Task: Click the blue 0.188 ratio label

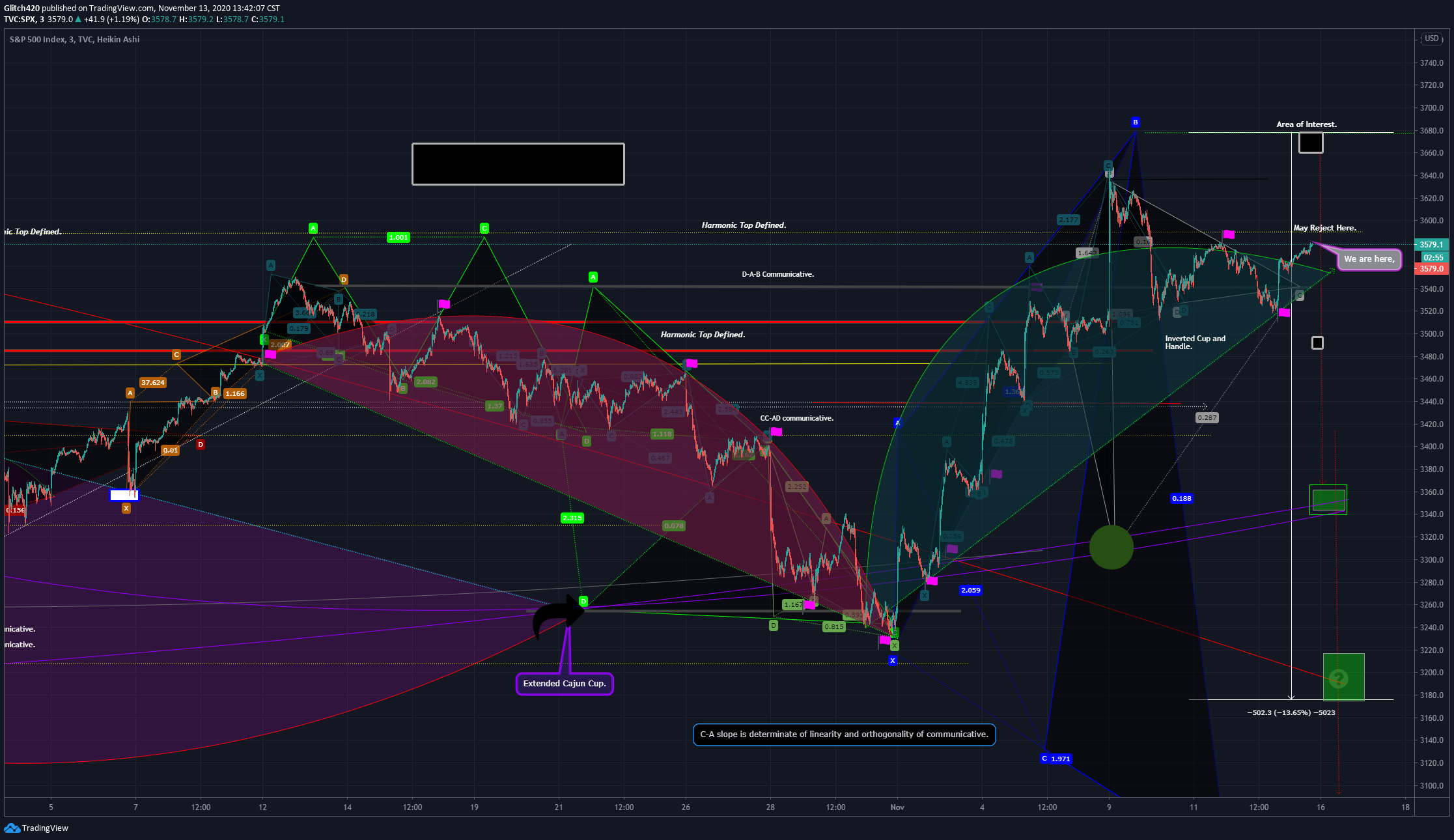Action: pos(1181,499)
